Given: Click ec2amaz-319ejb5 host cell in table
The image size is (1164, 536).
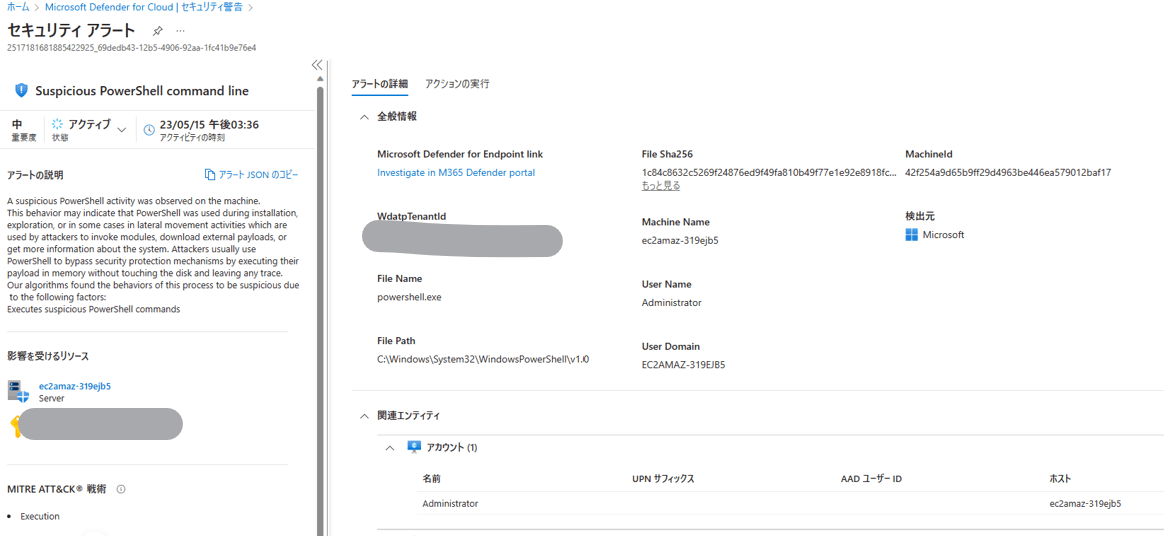Looking at the screenshot, I should [x=1085, y=503].
